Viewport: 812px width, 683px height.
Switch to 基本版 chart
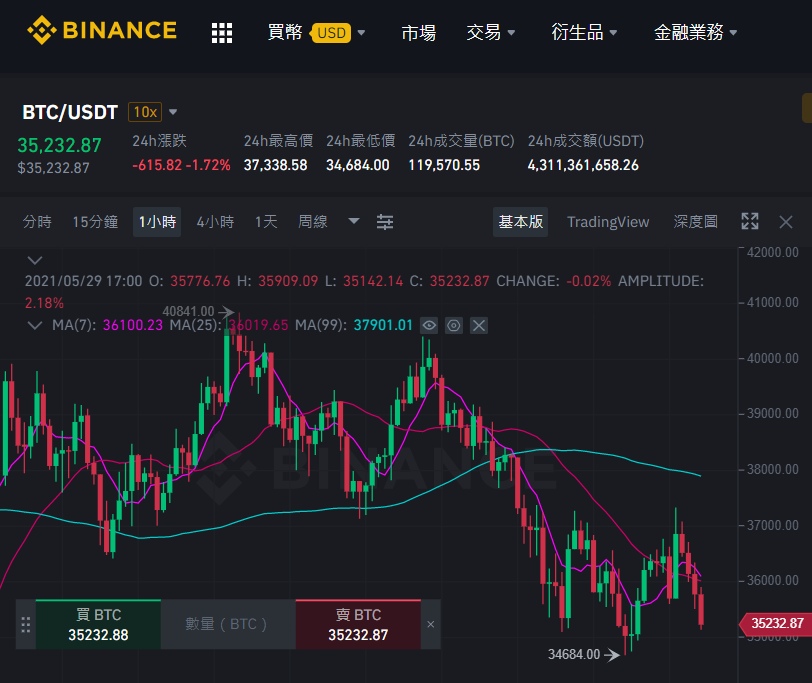[520, 222]
